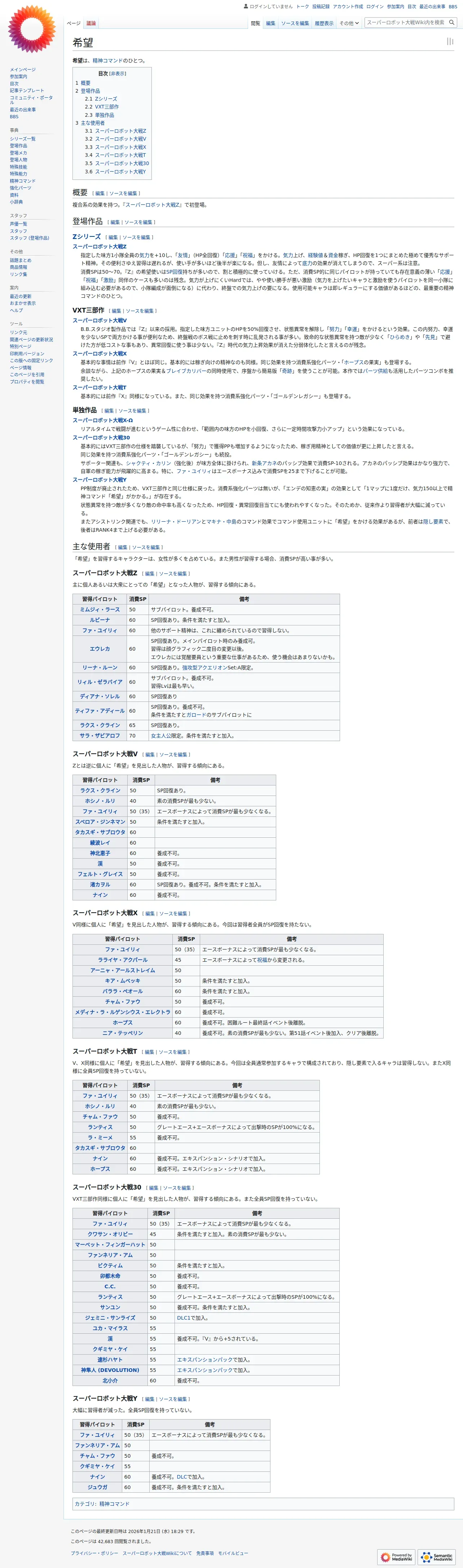Open the Powered by MediaWiki badge
This screenshot has height=1568, width=463.
(x=396, y=1556)
